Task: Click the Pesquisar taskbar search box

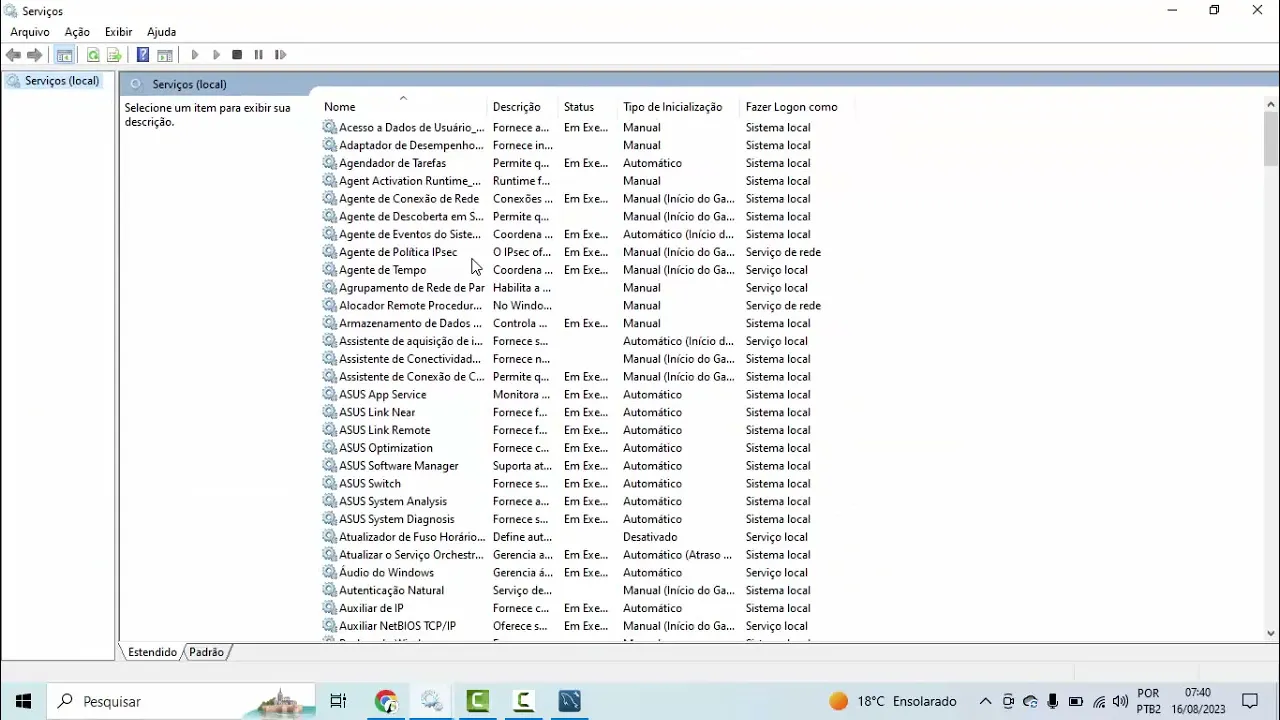Action: point(181,701)
